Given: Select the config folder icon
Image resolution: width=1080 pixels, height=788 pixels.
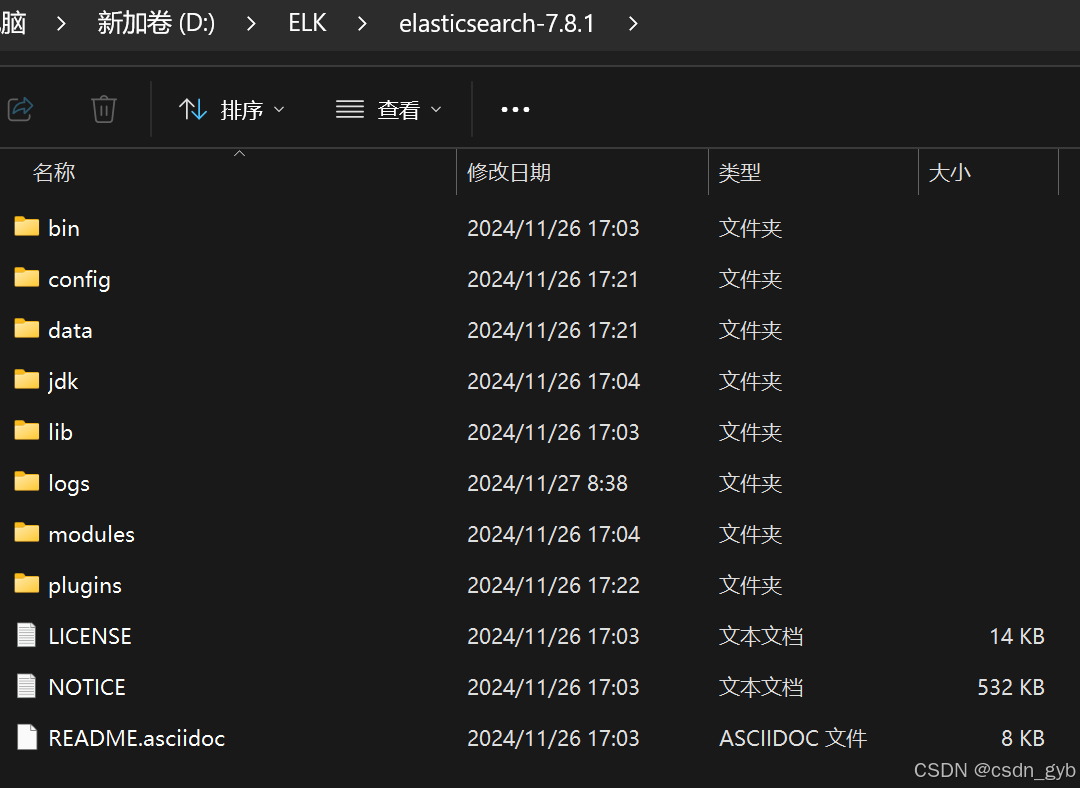Looking at the screenshot, I should [27, 277].
